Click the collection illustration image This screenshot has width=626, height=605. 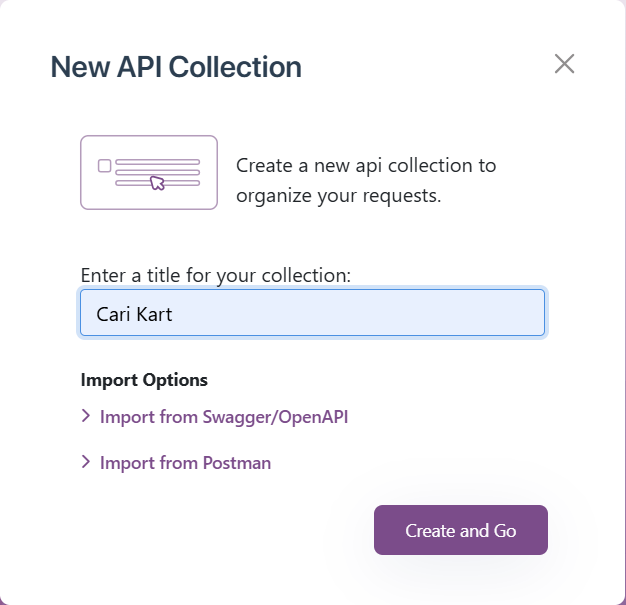[x=149, y=173]
